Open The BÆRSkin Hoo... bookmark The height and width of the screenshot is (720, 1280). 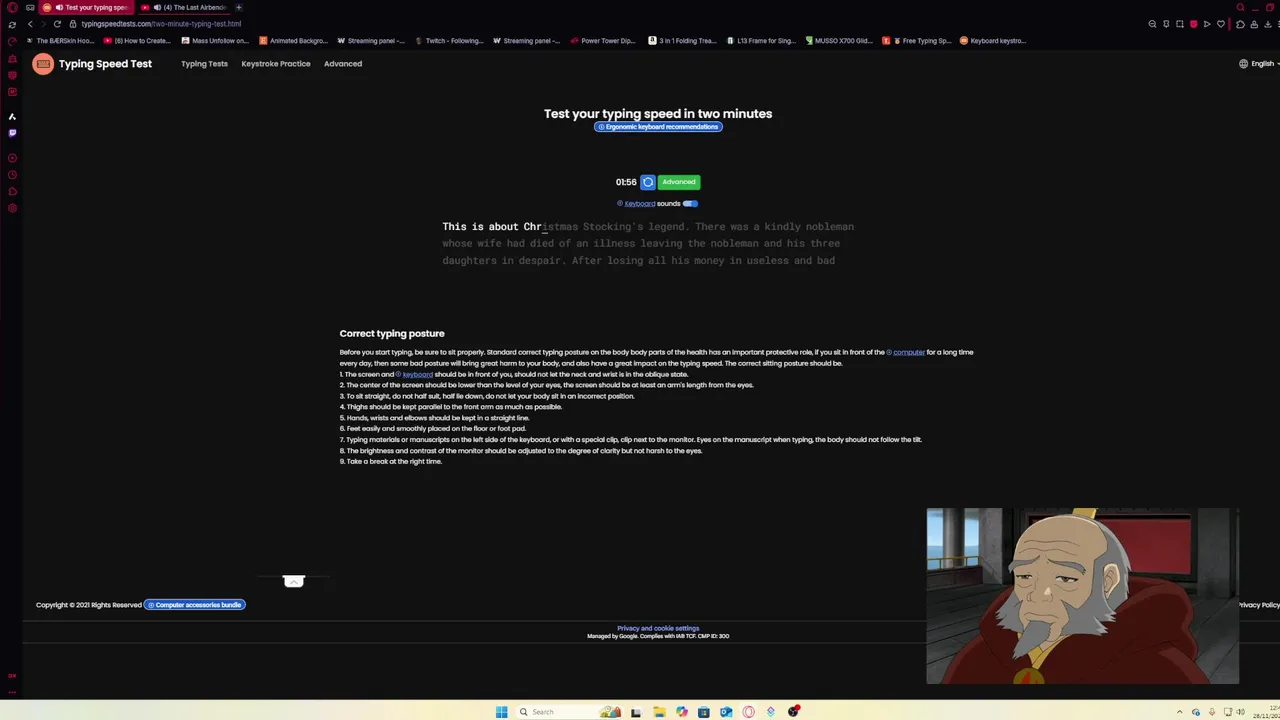pyautogui.click(x=61, y=41)
